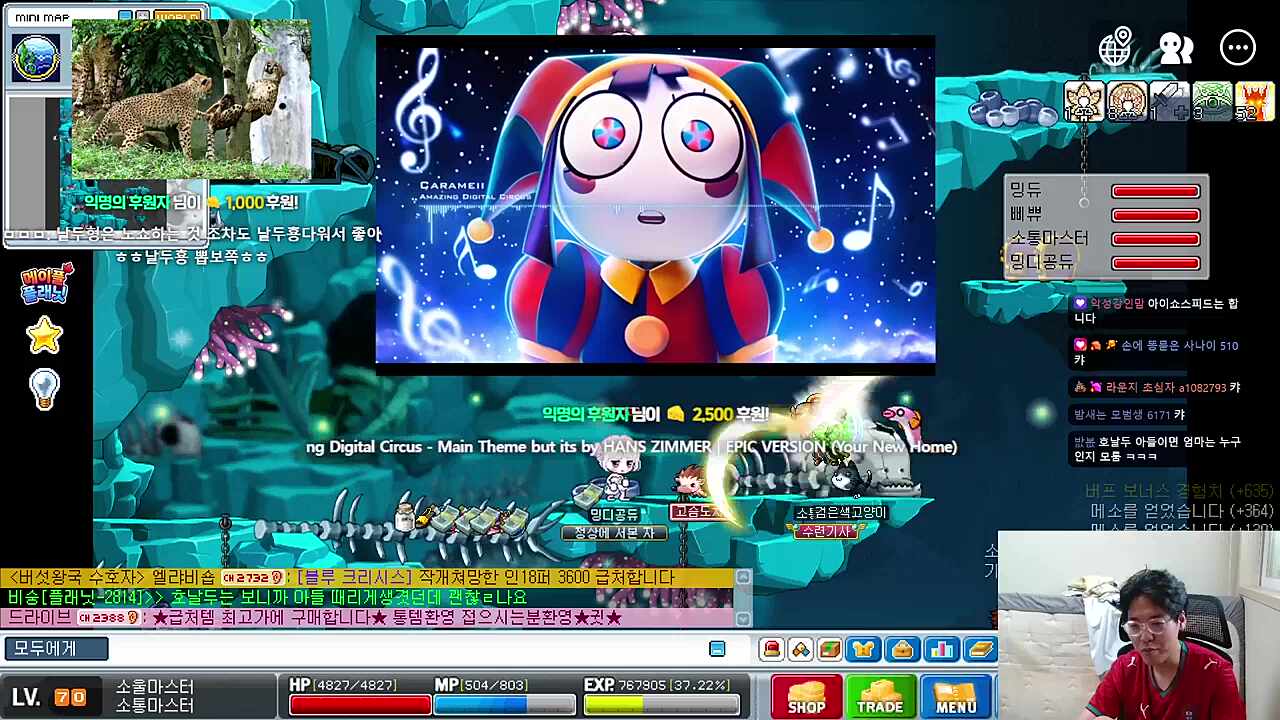Click the 수련기사 guild tag
1280x720 pixels.
(x=826, y=532)
